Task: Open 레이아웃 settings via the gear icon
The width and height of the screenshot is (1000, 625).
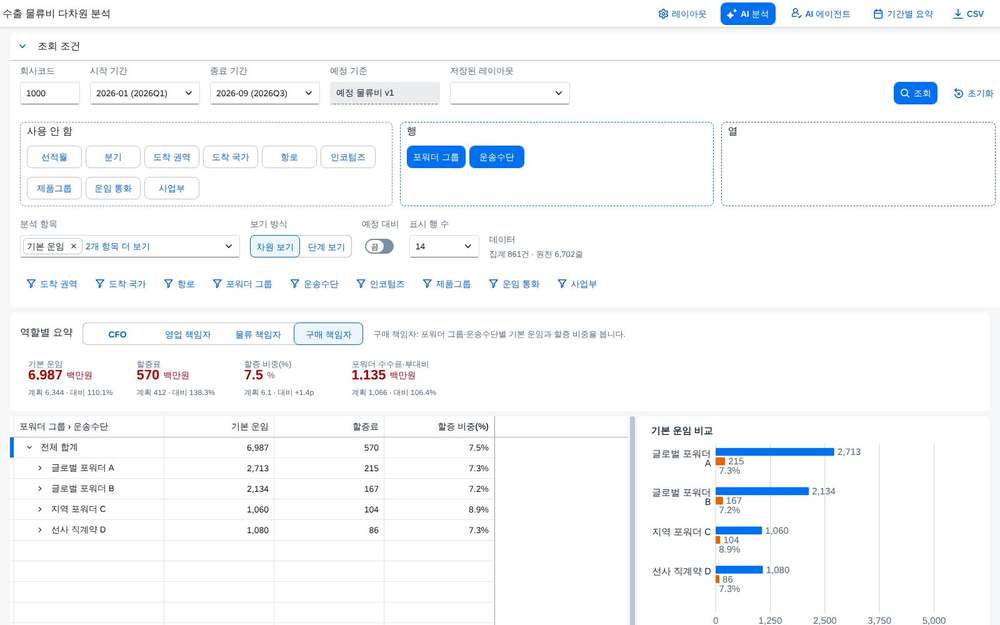Action: (663, 14)
